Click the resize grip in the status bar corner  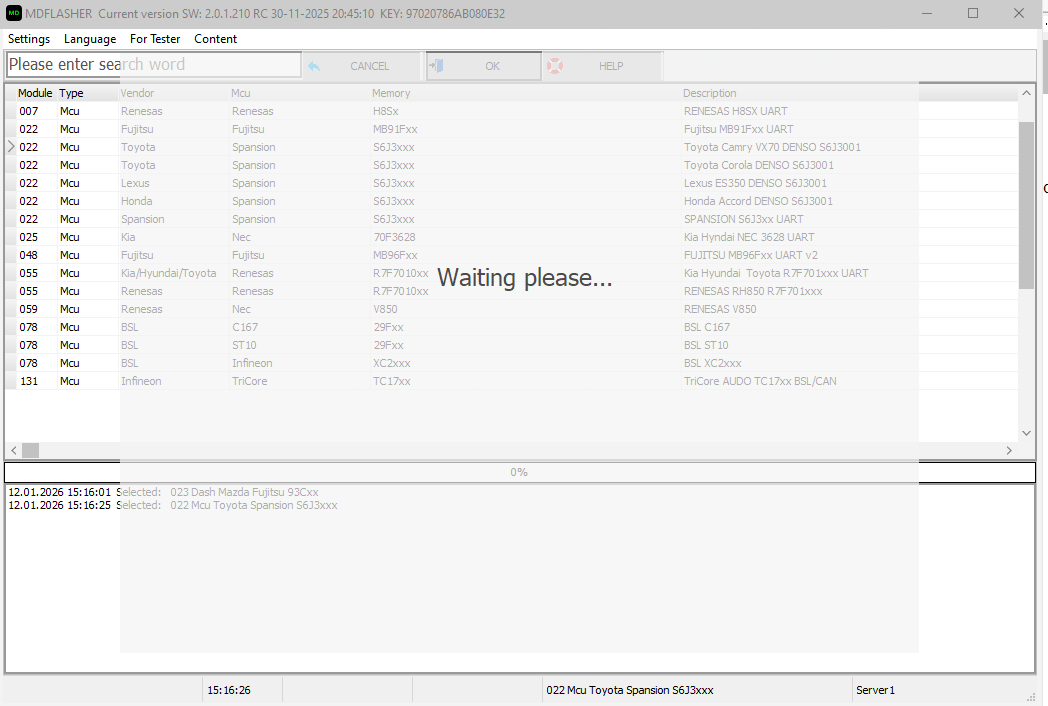(1030, 696)
